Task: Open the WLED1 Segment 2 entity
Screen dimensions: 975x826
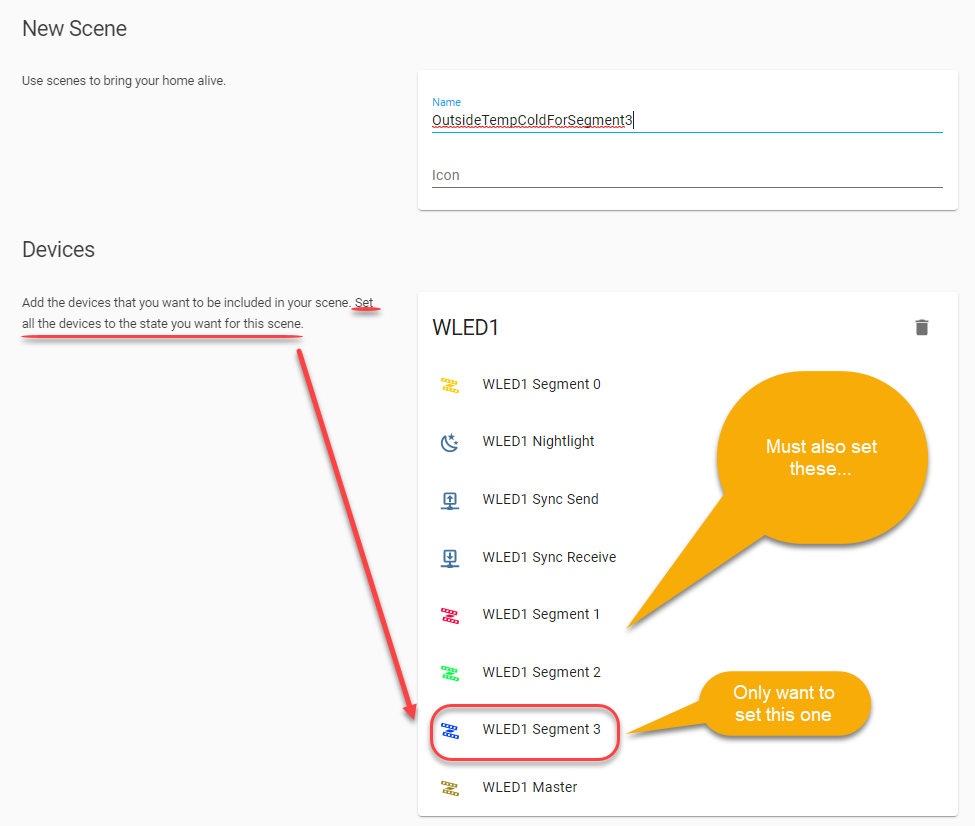Action: (x=541, y=672)
